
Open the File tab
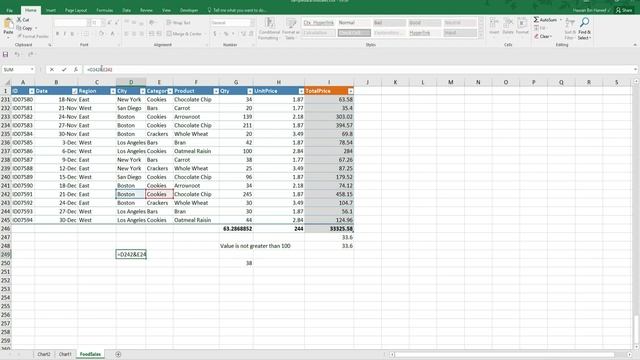pyautogui.click(x=10, y=10)
